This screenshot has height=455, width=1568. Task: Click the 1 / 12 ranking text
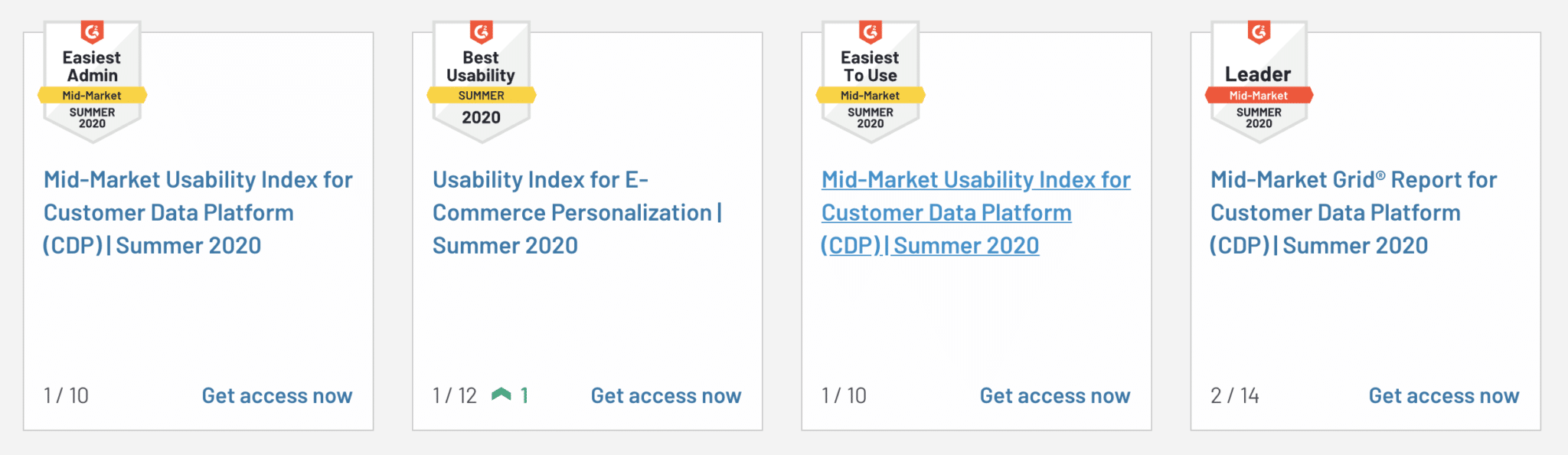455,395
